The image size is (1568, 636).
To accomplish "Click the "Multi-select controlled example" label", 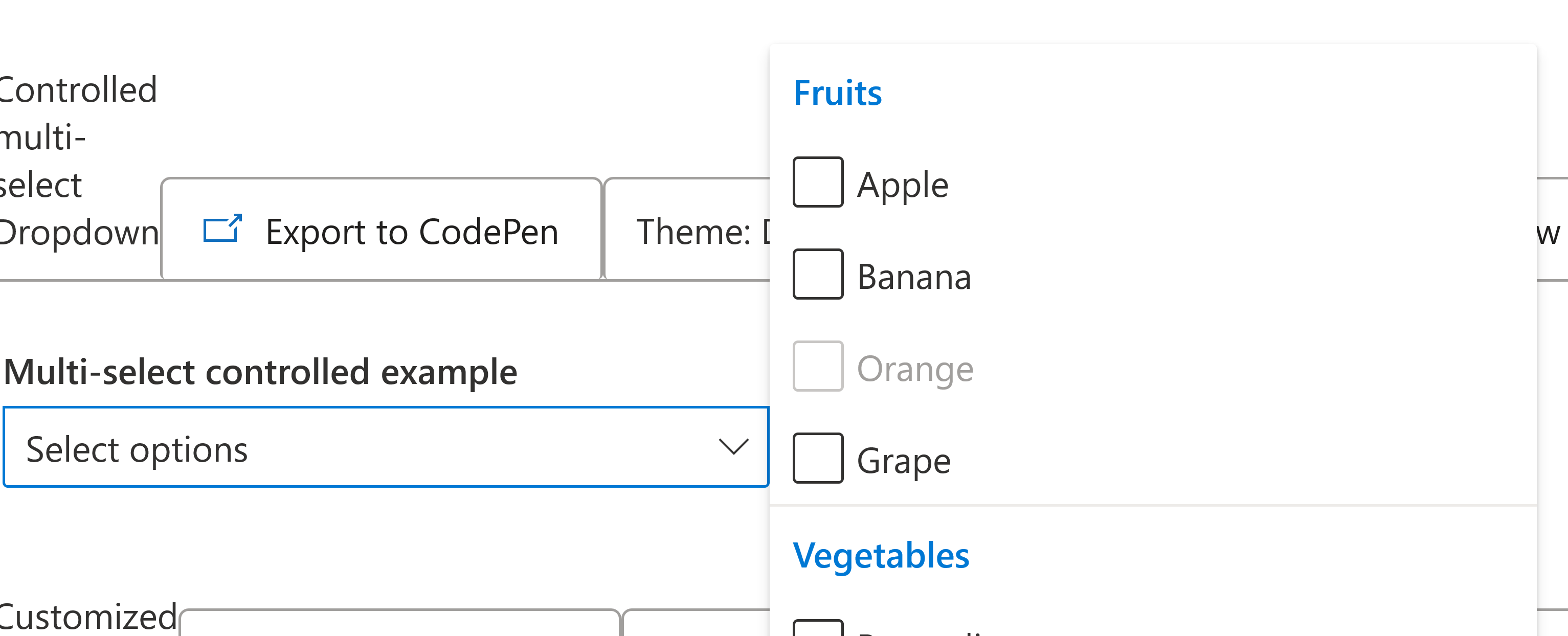I will tap(260, 372).
